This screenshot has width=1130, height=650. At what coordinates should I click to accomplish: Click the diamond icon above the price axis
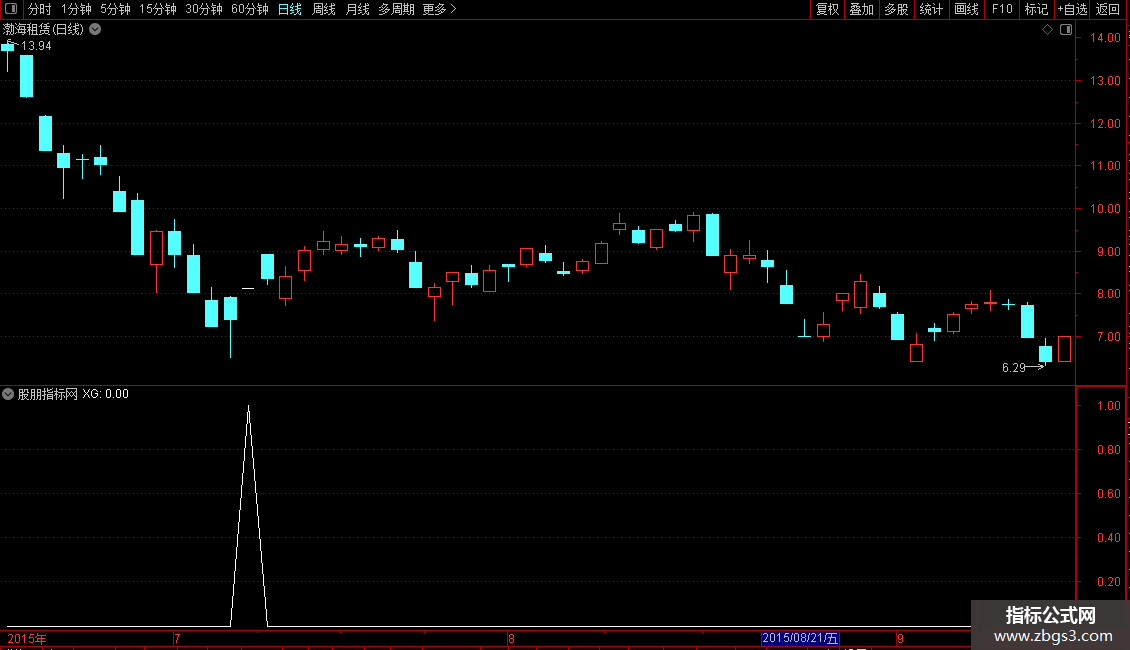[x=1047, y=30]
